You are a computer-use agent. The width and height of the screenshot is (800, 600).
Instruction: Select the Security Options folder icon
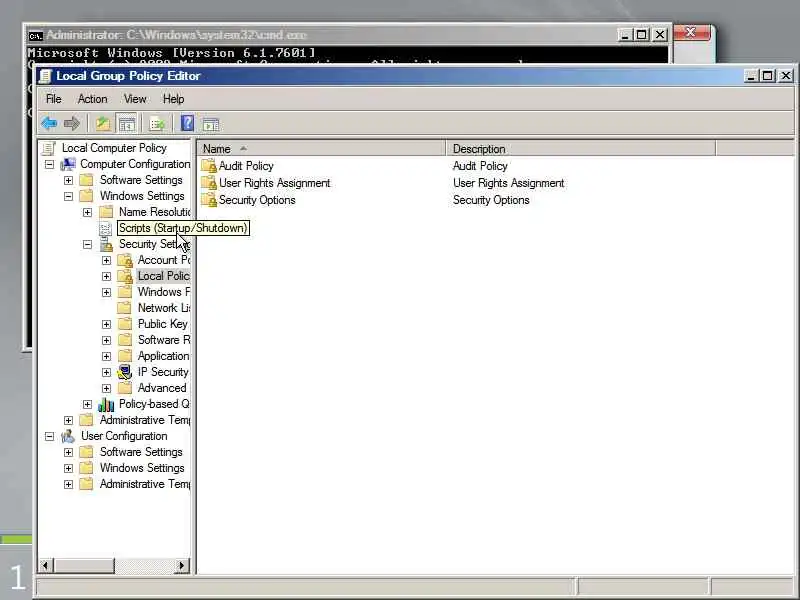click(209, 200)
